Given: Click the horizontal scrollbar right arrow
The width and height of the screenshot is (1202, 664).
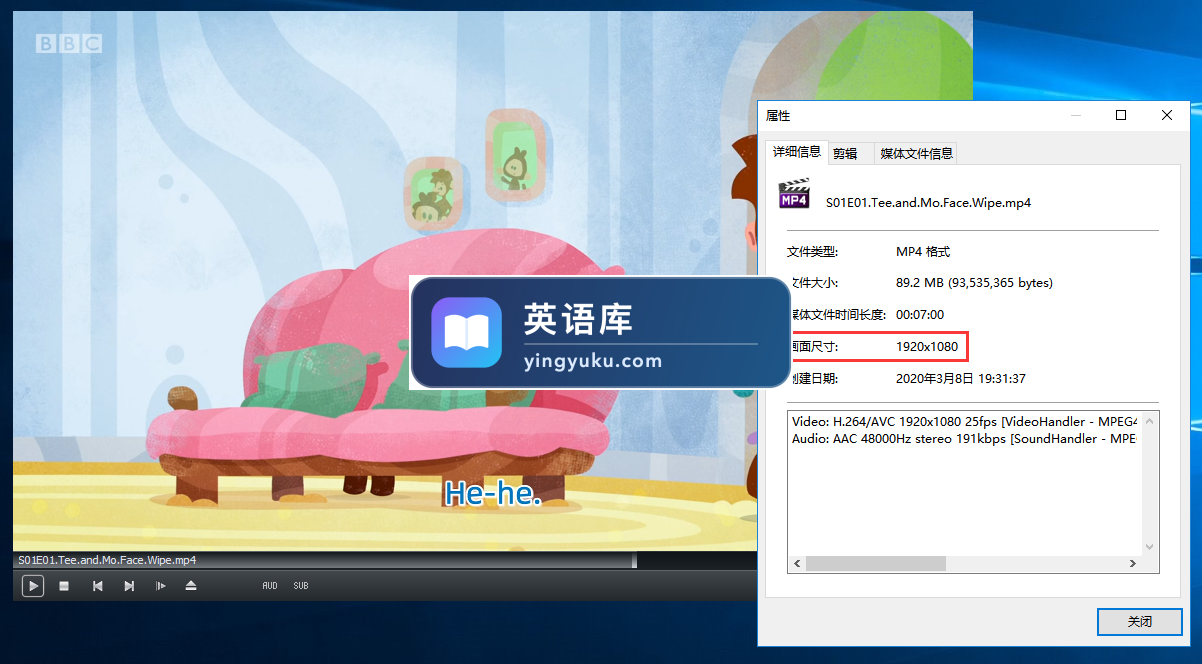Looking at the screenshot, I should 1133,564.
